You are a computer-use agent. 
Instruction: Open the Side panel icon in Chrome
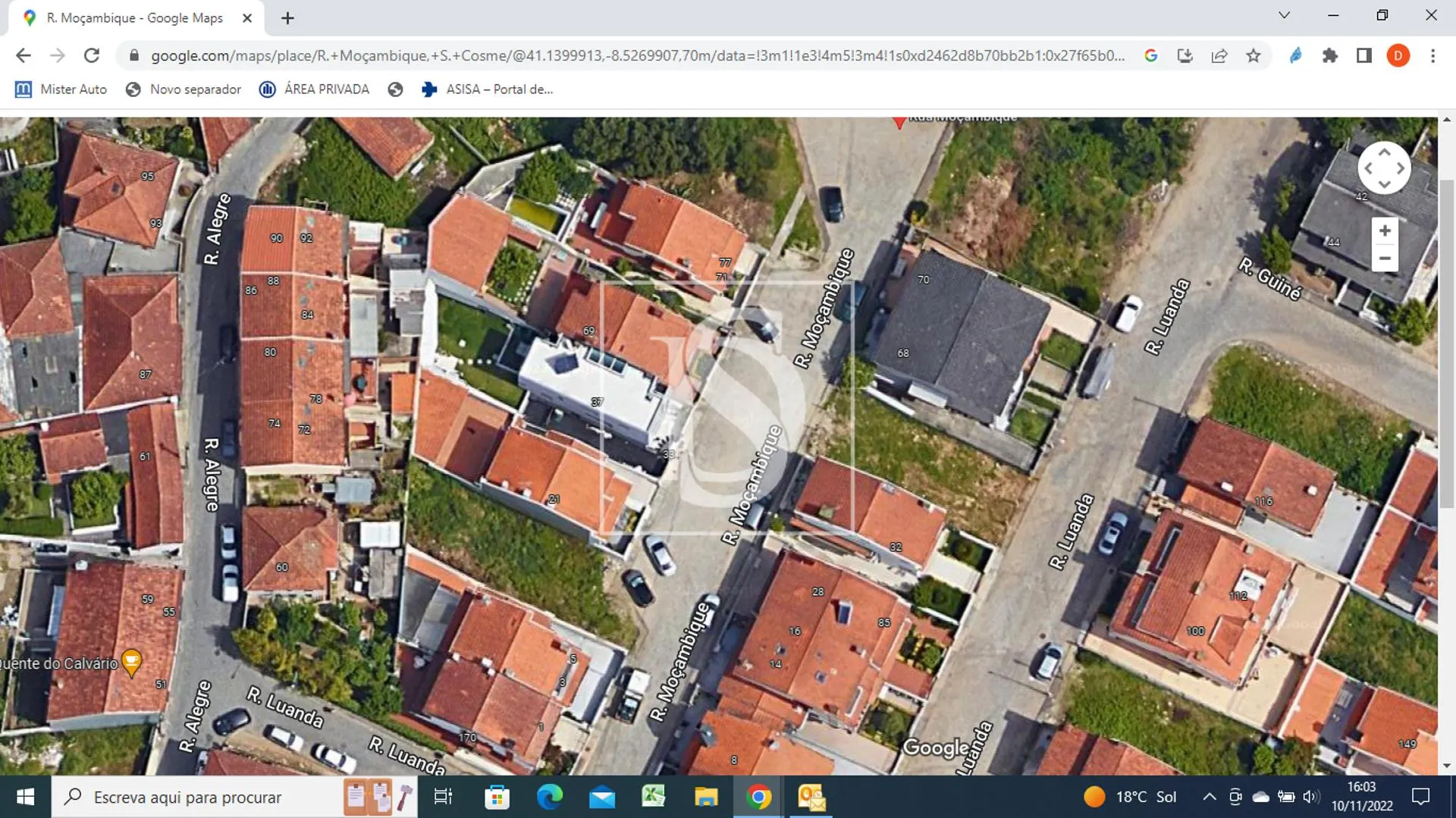[x=1364, y=55]
